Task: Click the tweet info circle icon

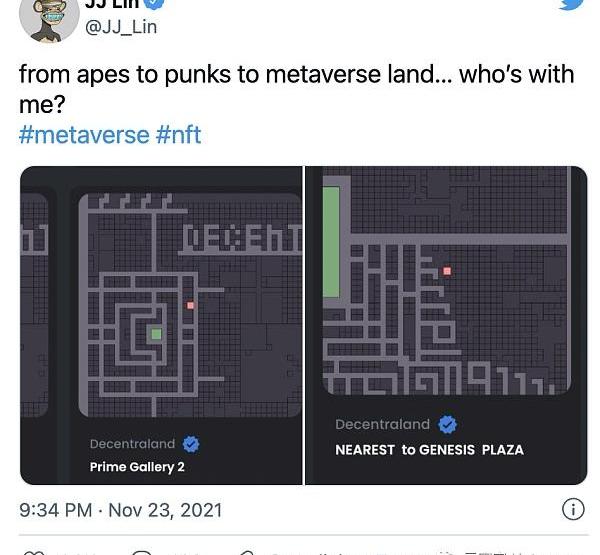Action: pyautogui.click(x=573, y=509)
